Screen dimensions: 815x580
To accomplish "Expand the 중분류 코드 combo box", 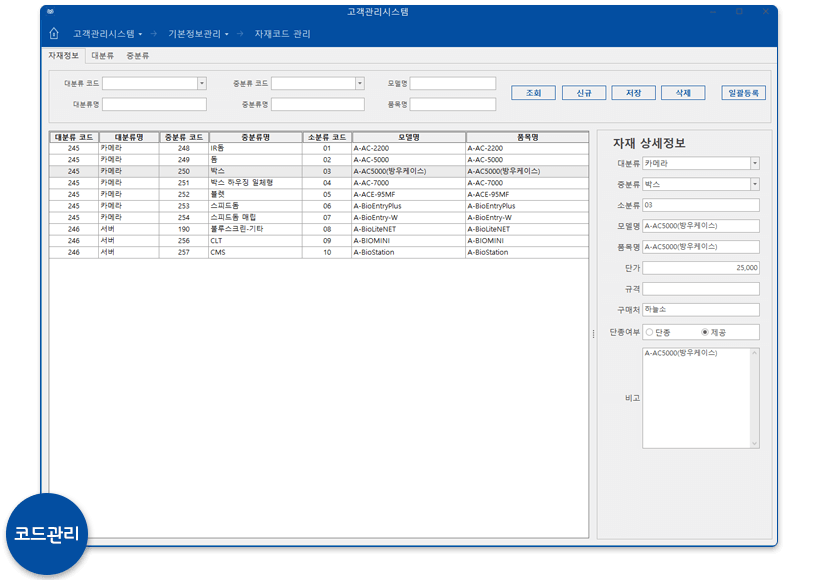I will click(x=360, y=83).
